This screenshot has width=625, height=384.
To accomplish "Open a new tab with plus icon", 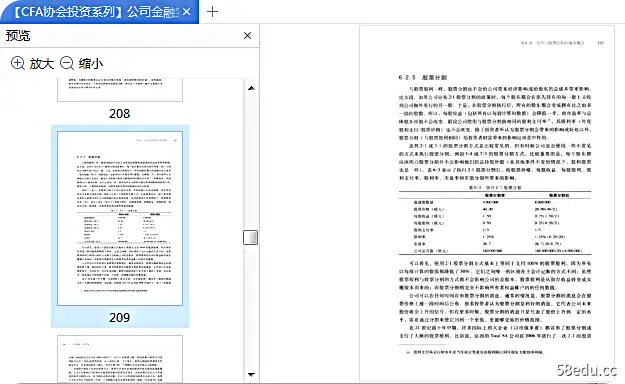I will click(x=212, y=12).
